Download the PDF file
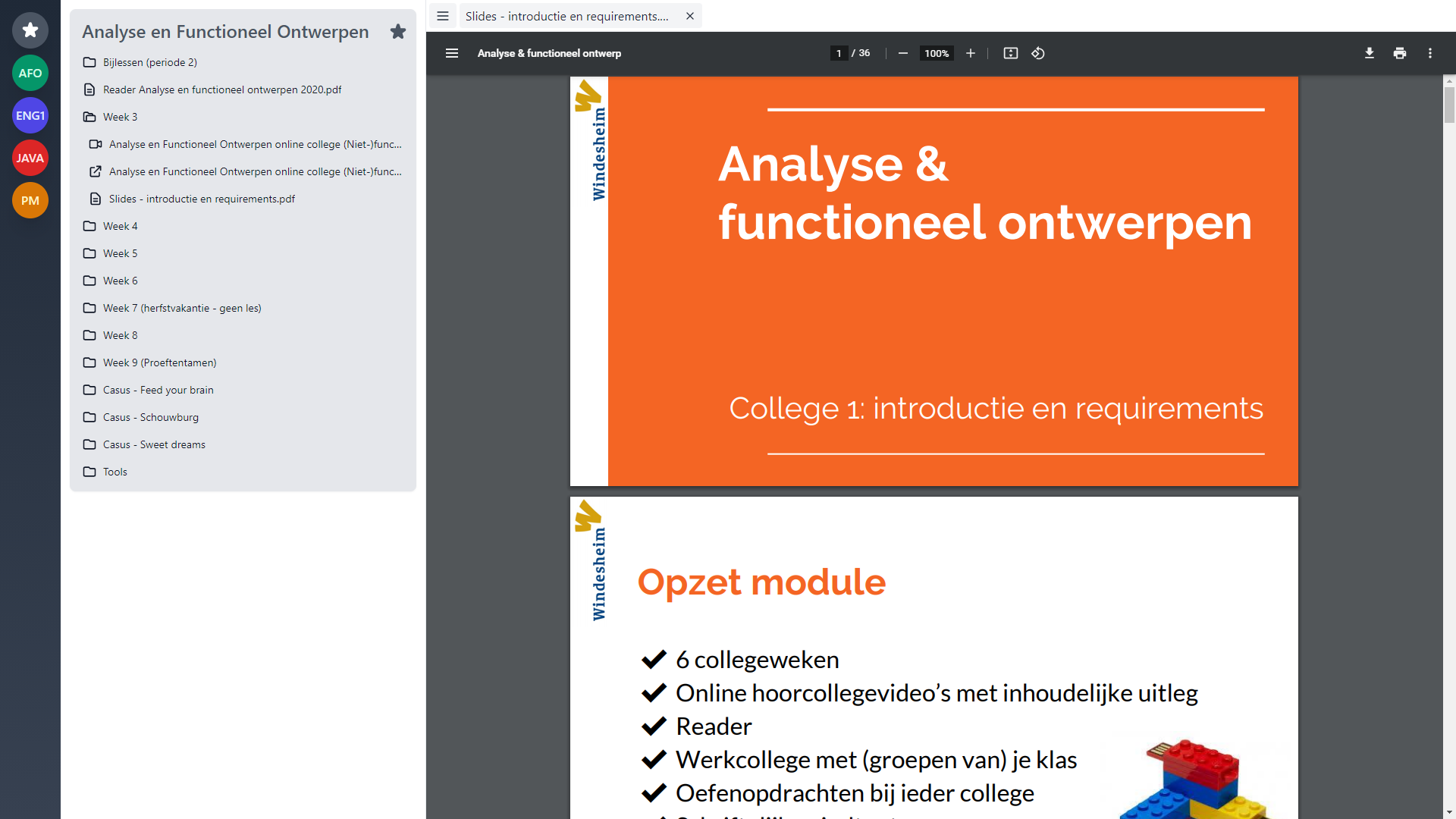 1370,53
